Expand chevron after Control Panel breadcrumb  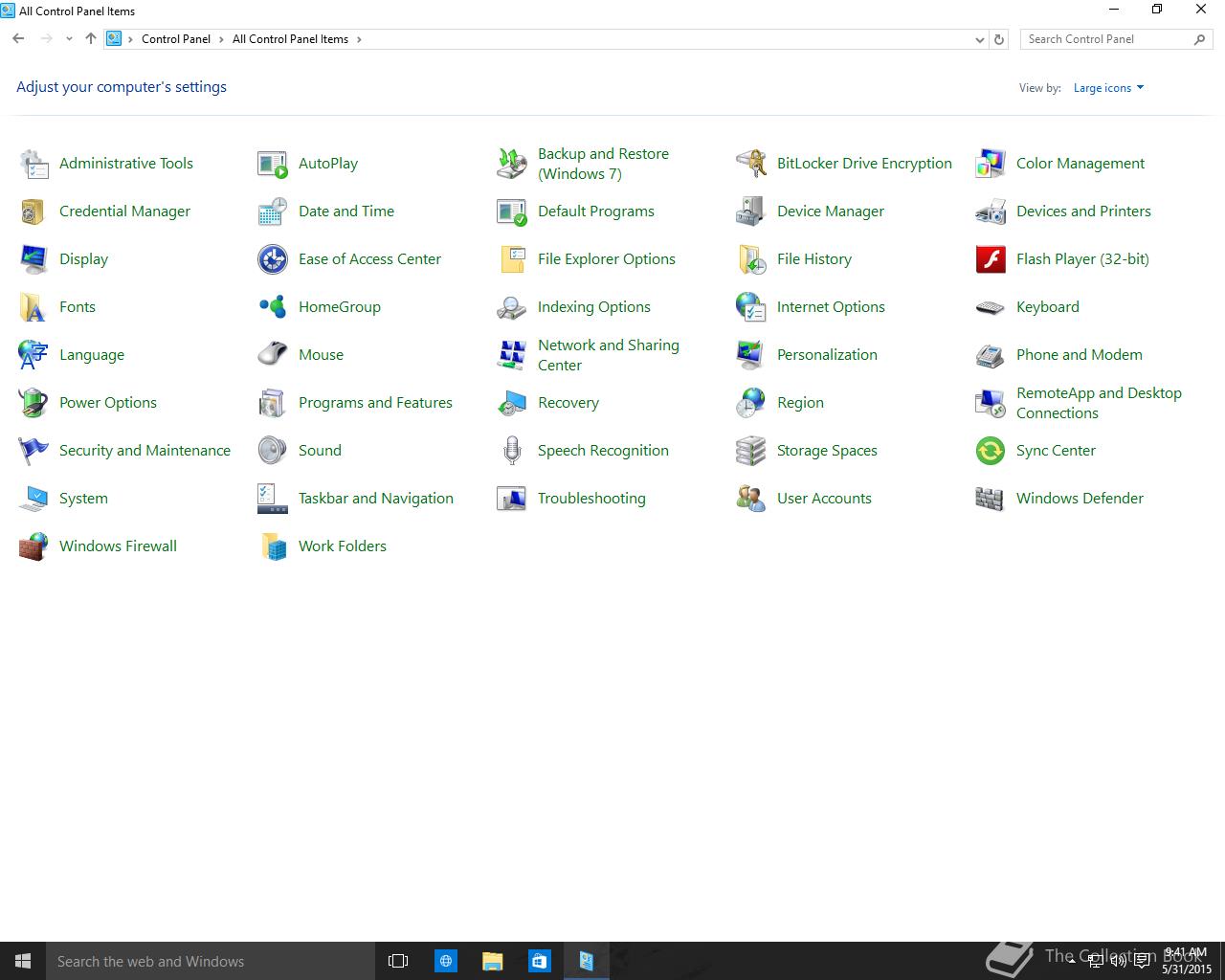221,39
